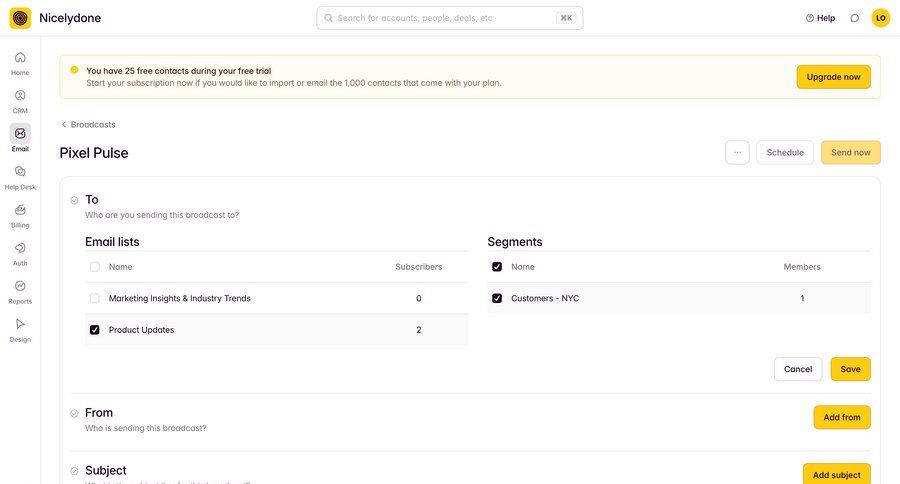Viewport: 900px width, 484px height.
Task: Click the Product Updates list name
Action: click(141, 330)
